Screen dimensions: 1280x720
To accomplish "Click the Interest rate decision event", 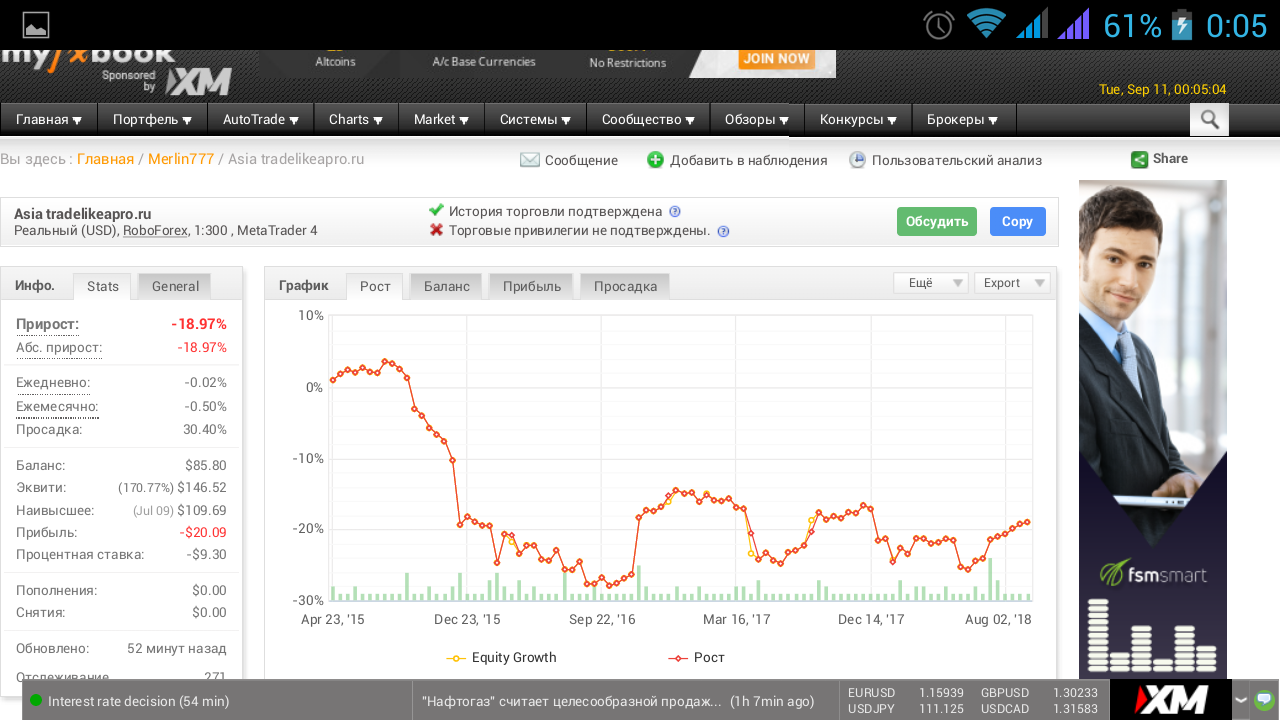I will pos(139,701).
